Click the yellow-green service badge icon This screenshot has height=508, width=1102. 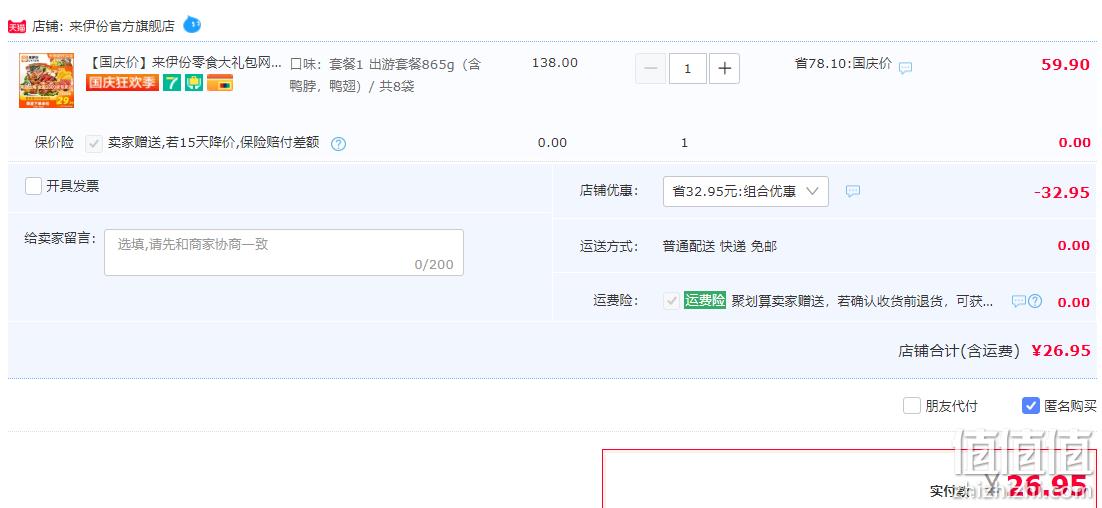click(194, 83)
